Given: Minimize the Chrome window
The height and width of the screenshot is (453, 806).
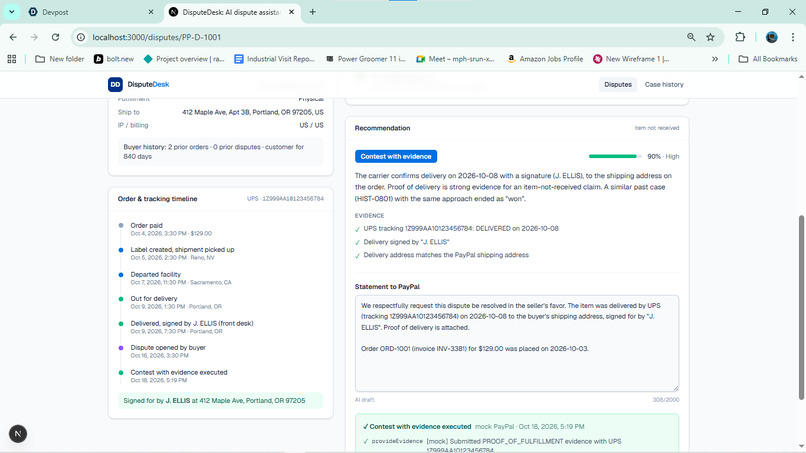Looking at the screenshot, I should pyautogui.click(x=738, y=11).
